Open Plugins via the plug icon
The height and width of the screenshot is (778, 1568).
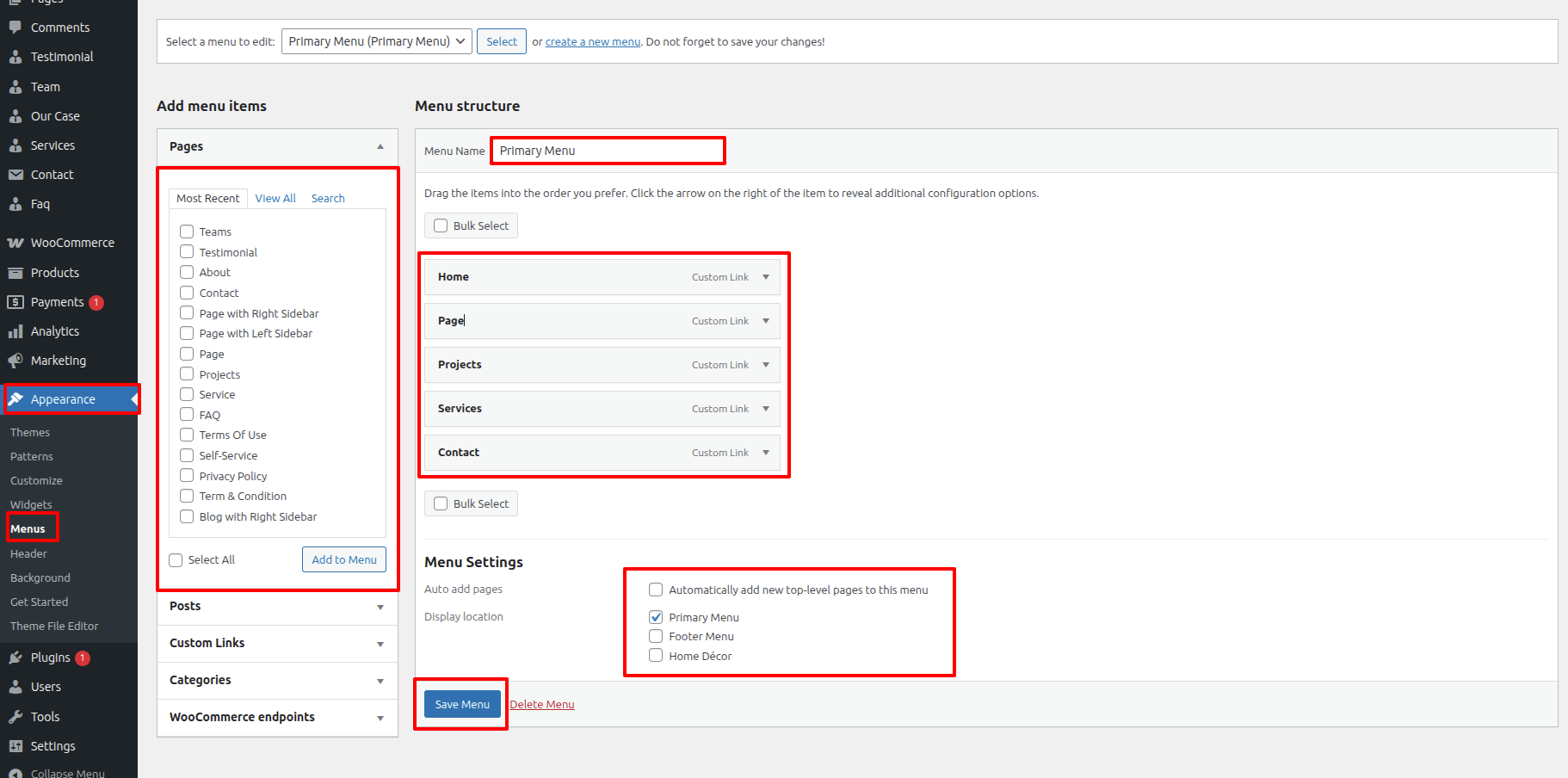tap(15, 658)
